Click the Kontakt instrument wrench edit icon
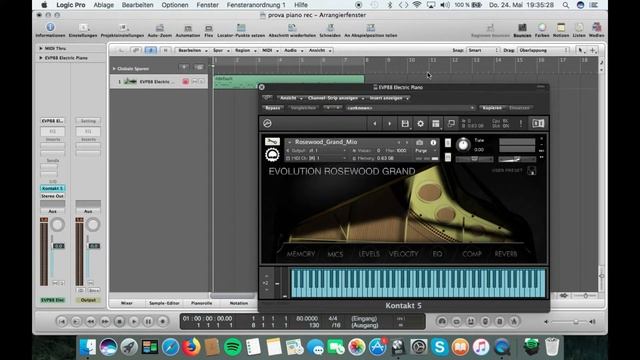Image resolution: width=640 pixels, height=360 pixels. click(272, 142)
